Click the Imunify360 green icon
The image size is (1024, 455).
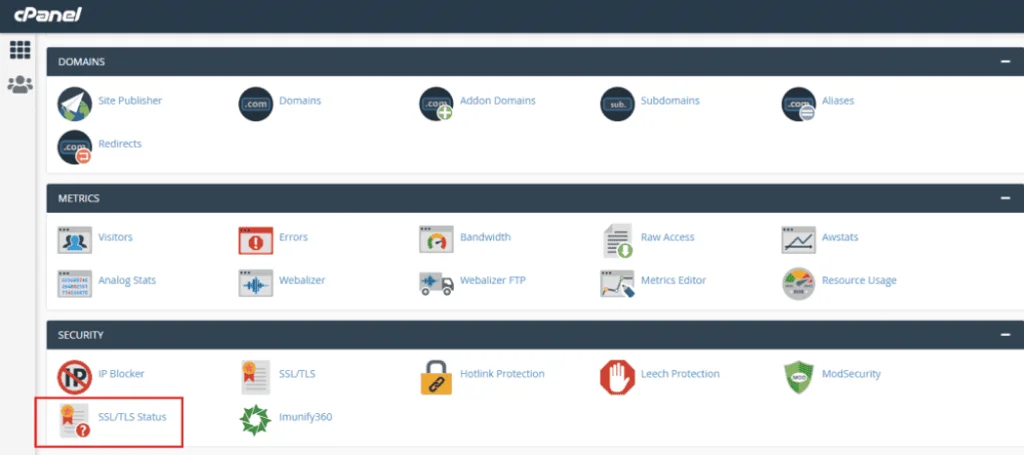255,420
